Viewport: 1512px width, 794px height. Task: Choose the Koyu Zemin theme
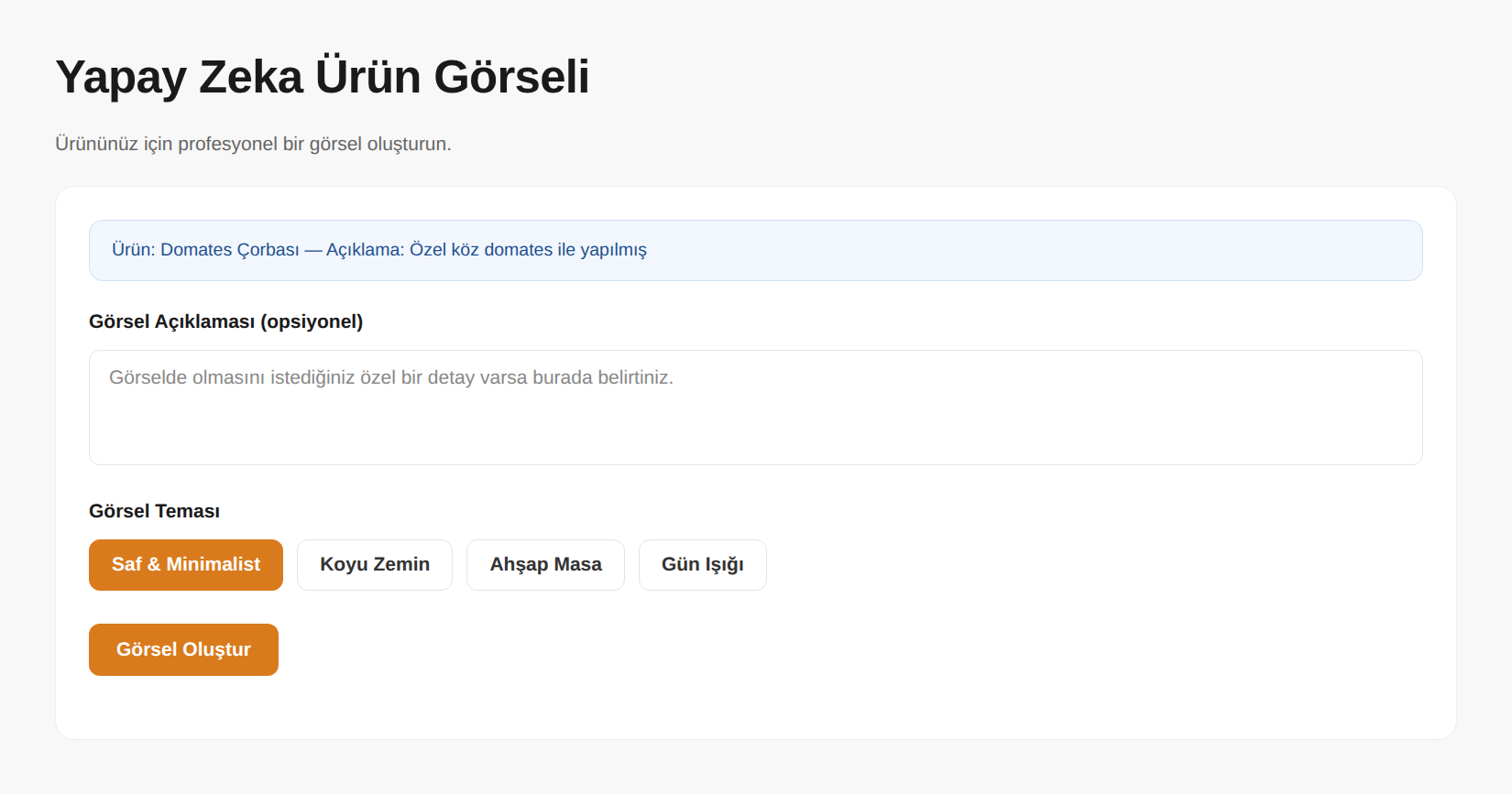tap(375, 565)
